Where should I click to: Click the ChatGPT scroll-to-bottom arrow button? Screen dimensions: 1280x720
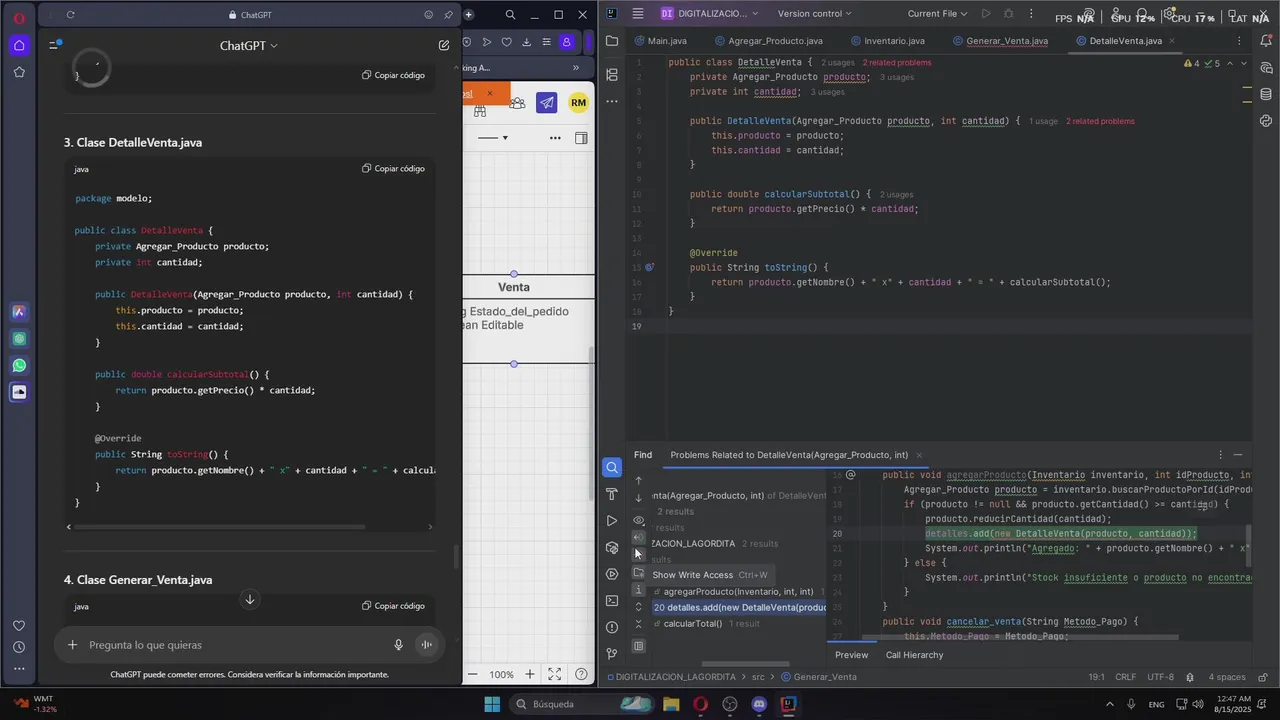click(250, 599)
